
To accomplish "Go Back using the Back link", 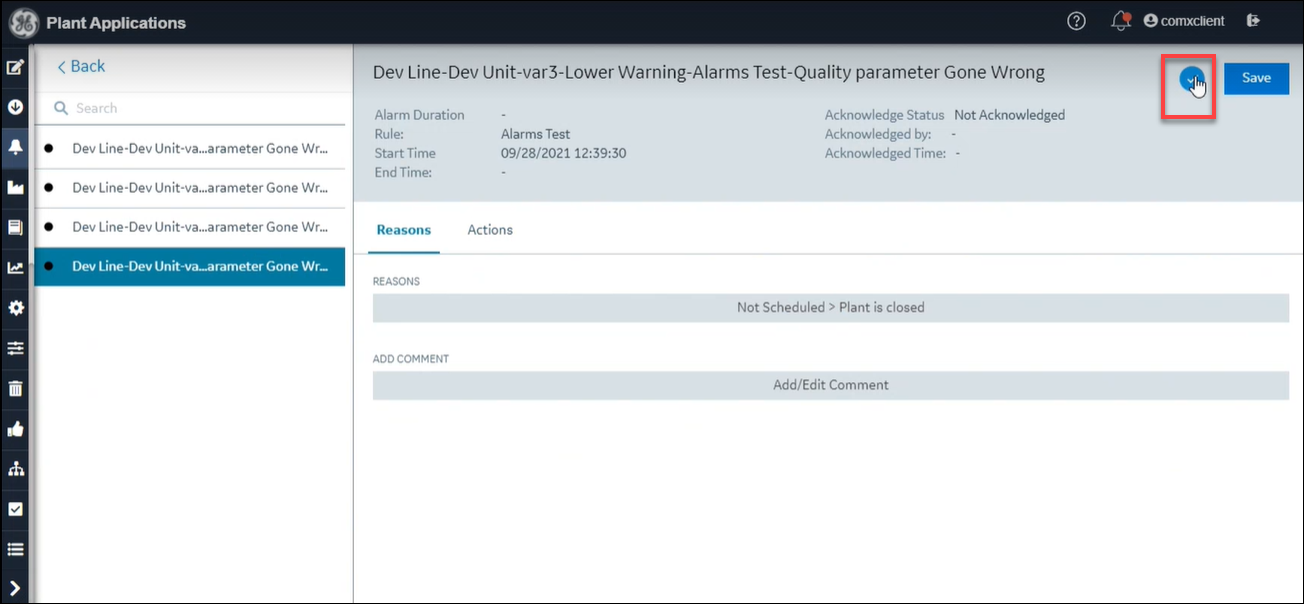I will point(81,66).
